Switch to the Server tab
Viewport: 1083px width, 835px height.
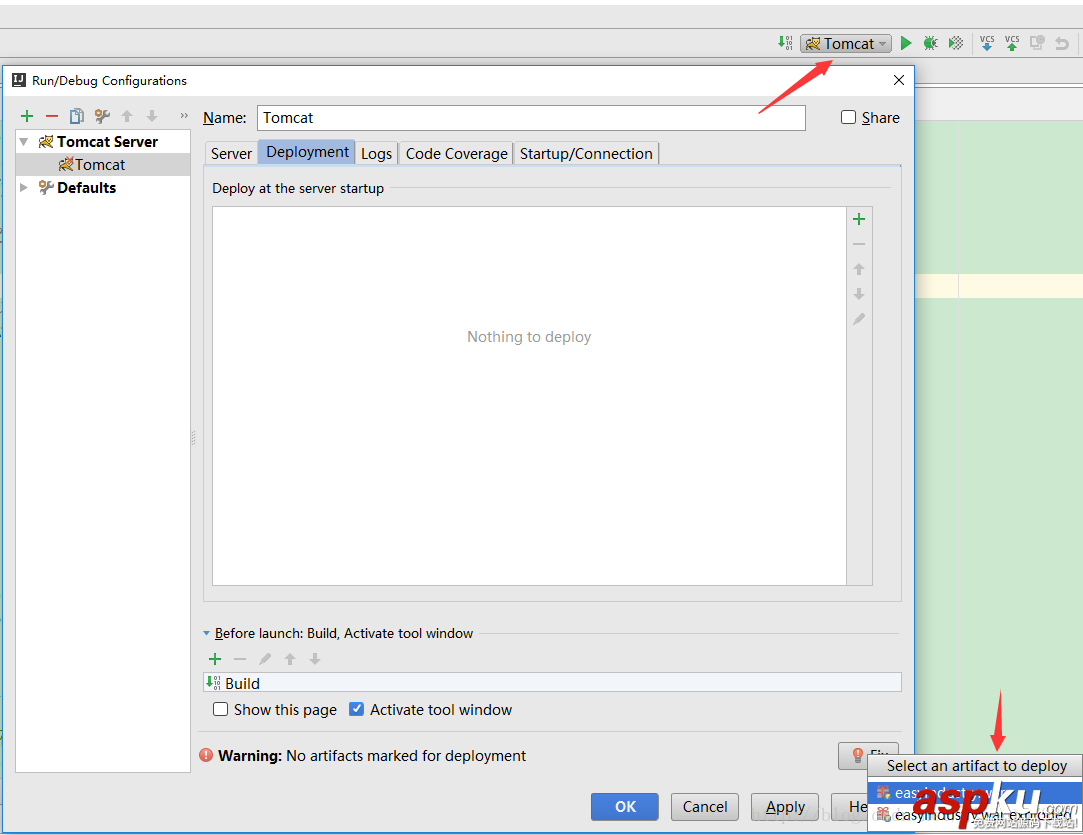pyautogui.click(x=231, y=153)
